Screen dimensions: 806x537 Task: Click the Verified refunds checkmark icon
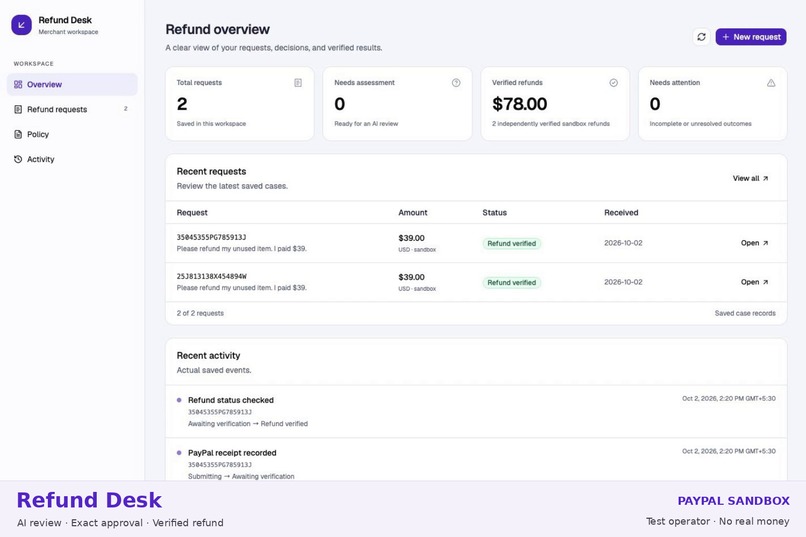pos(613,83)
